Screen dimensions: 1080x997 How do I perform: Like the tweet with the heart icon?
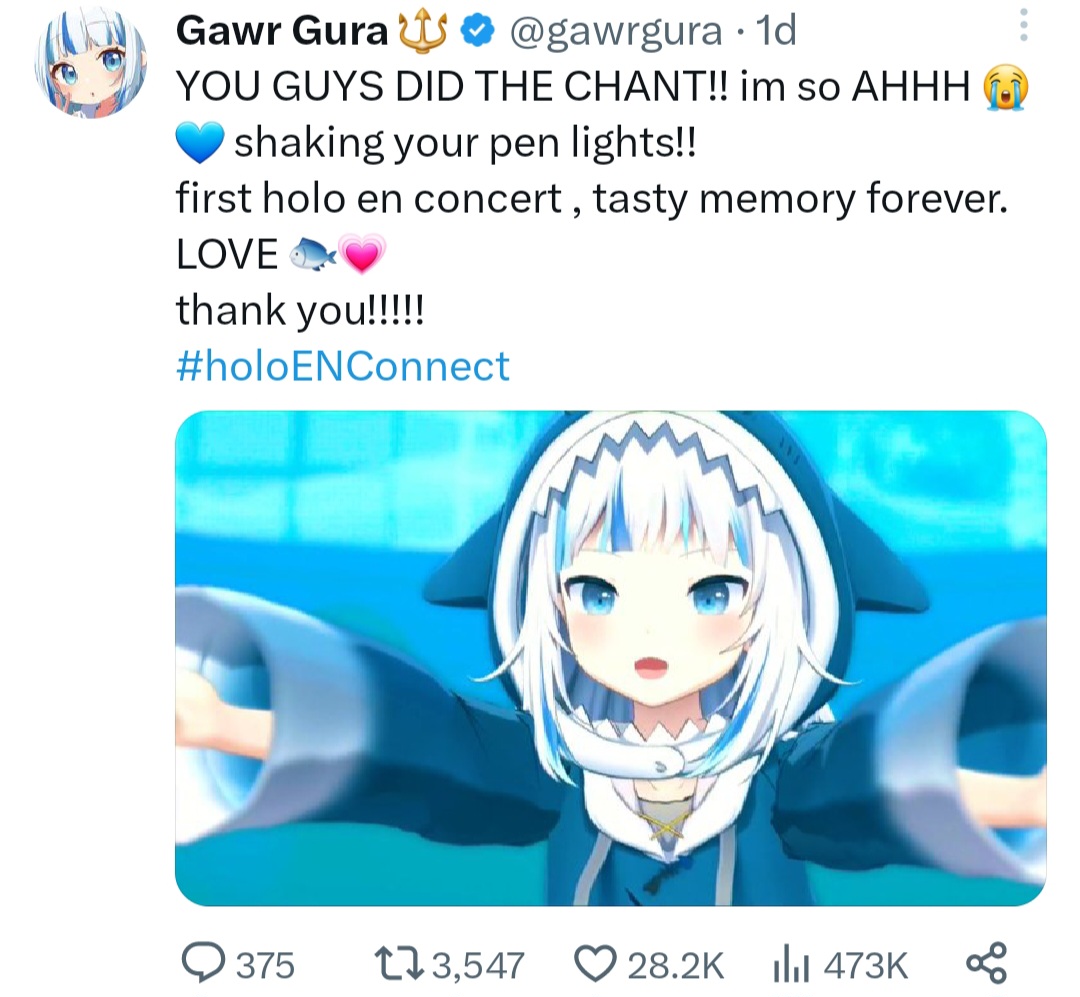click(594, 963)
